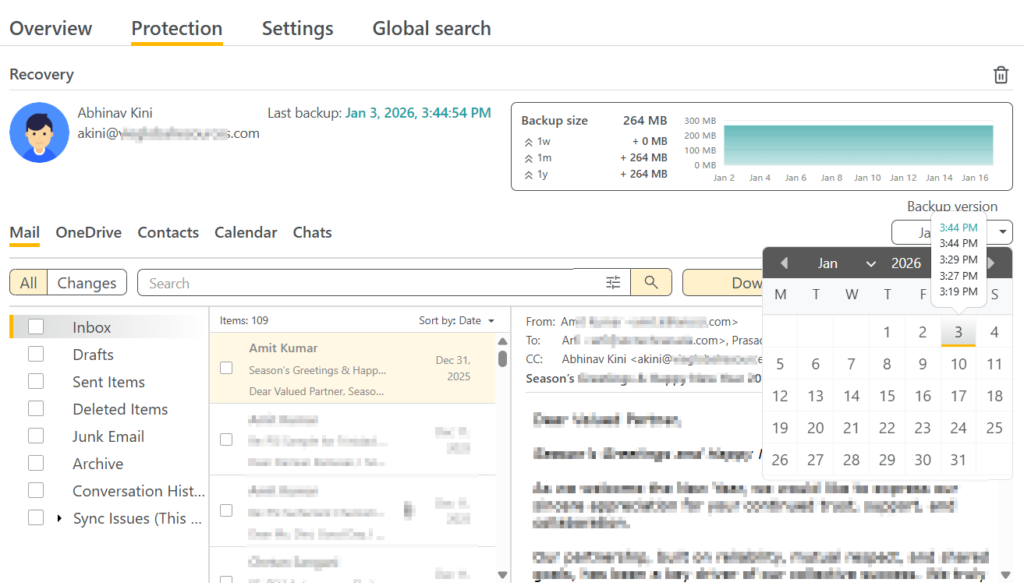
Task: Click the 1y backup size chevron icon
Action: 528,174
